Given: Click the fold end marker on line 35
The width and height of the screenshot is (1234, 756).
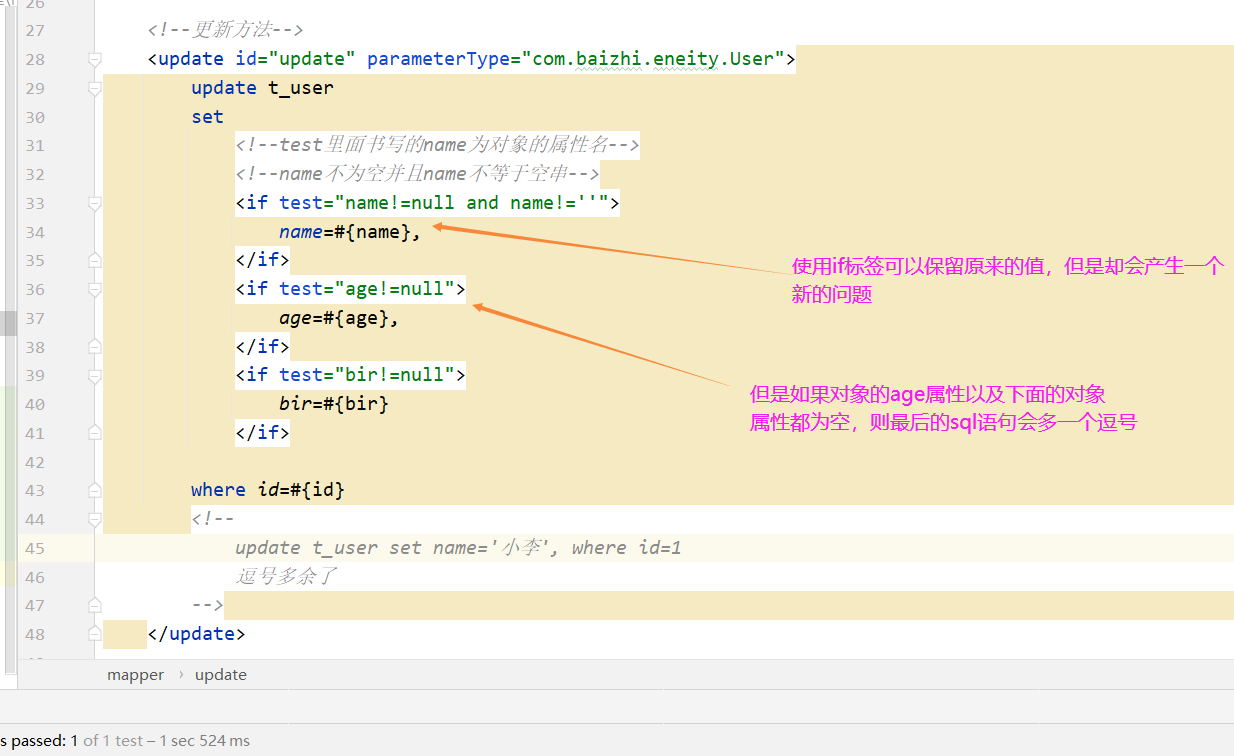Looking at the screenshot, I should [x=95, y=261].
